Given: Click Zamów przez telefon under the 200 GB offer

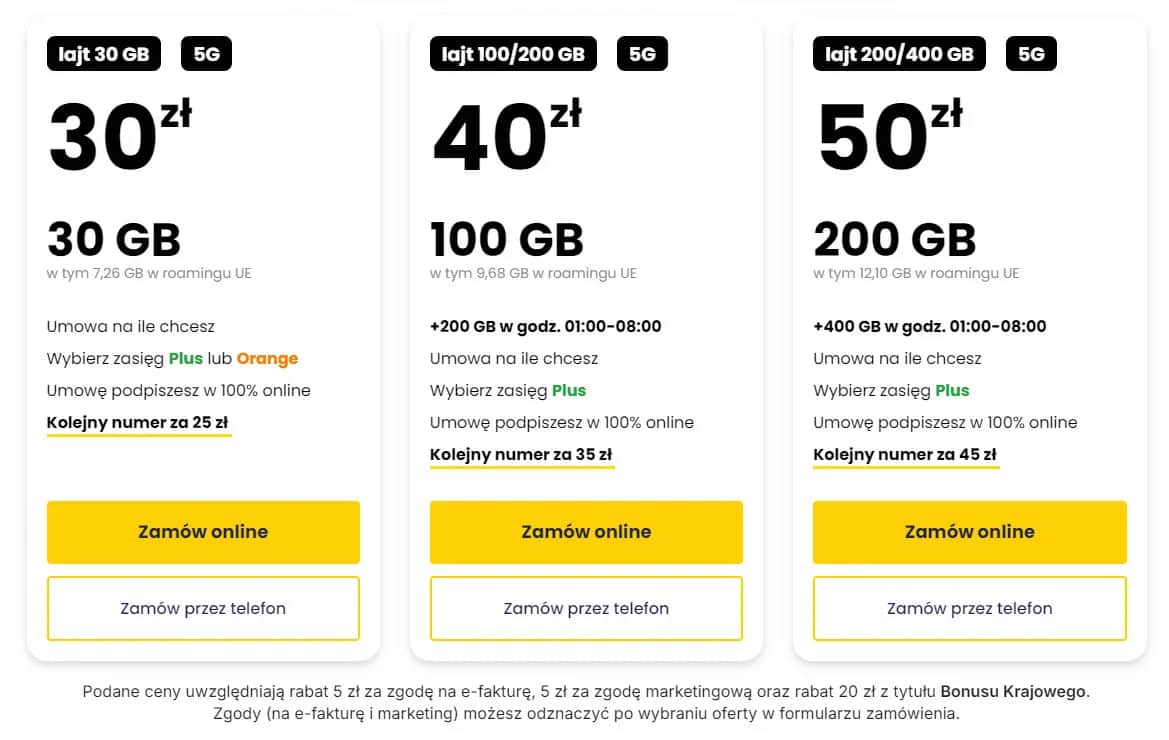Looking at the screenshot, I should pos(969,608).
